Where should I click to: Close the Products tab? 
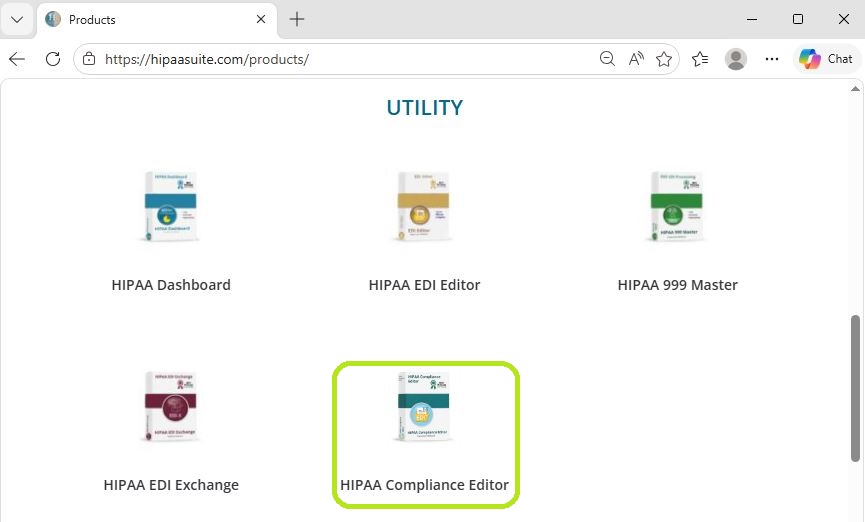(261, 19)
